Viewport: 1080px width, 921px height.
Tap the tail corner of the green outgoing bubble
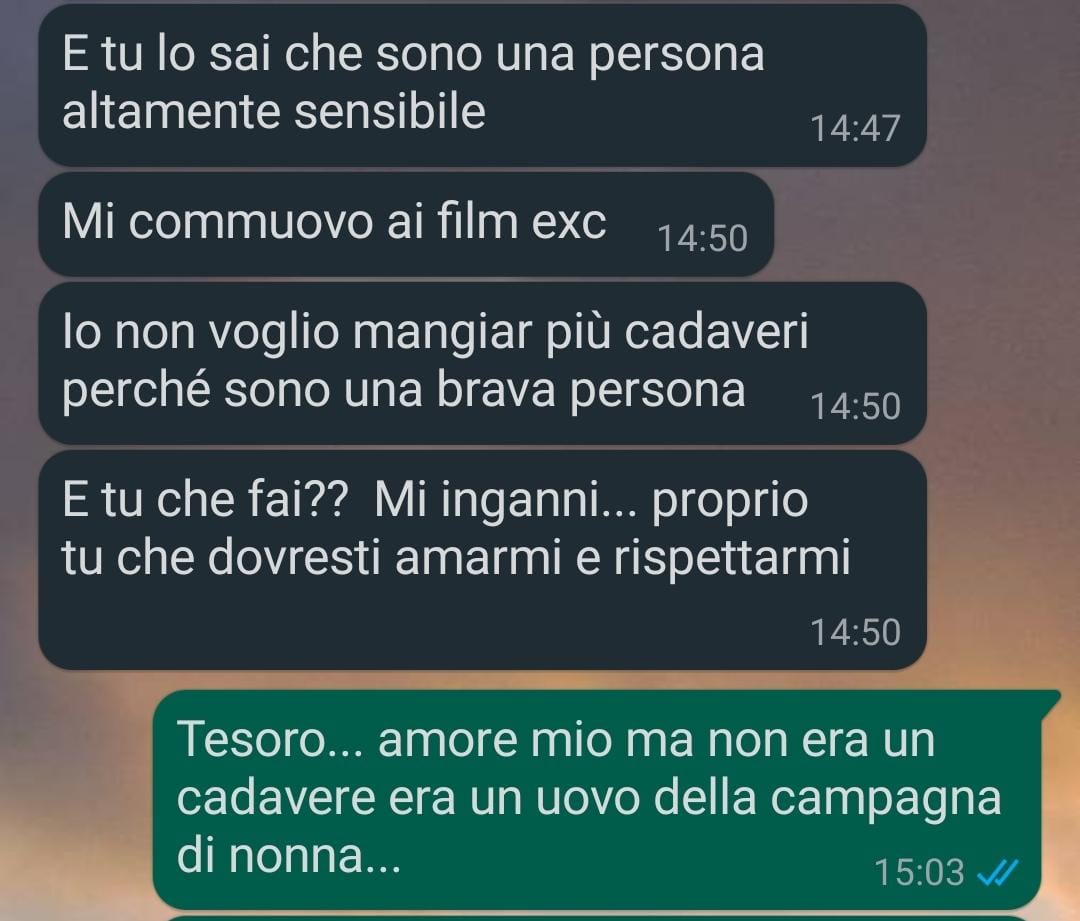pyautogui.click(x=1052, y=698)
